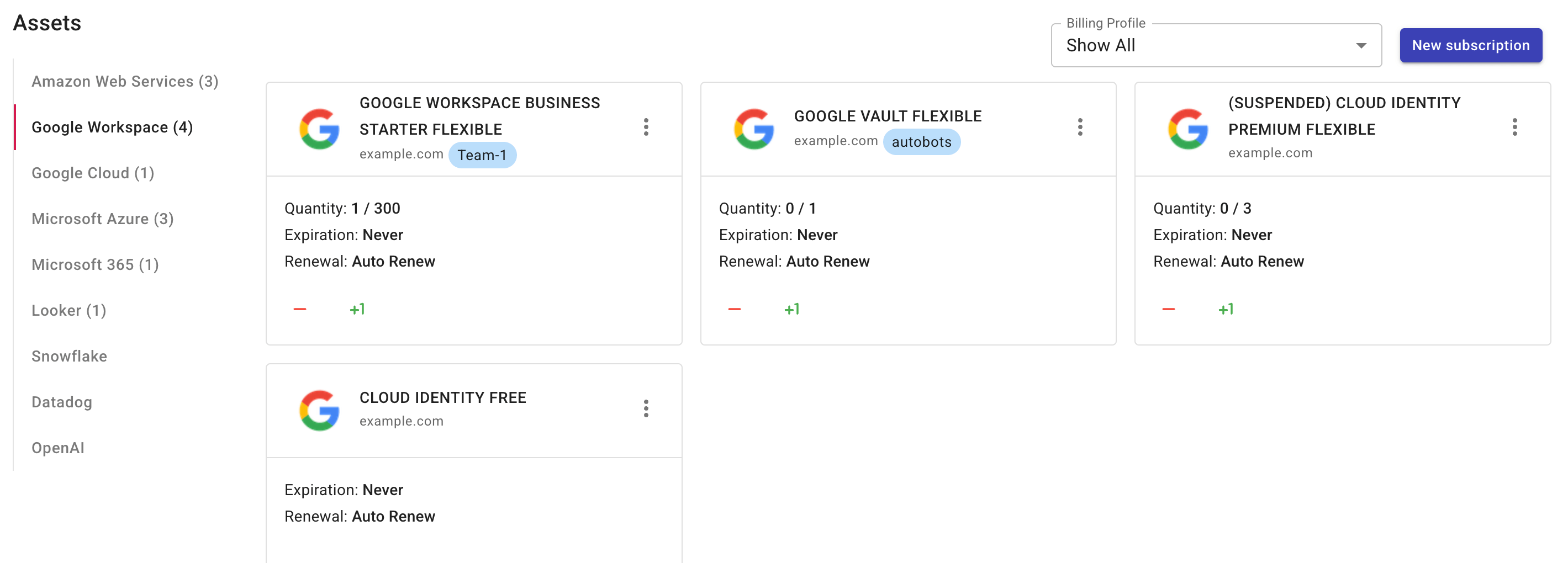Click Renewal Auto Renew on Cloud Identity Free
The width and height of the screenshot is (1568, 563).
click(x=360, y=516)
